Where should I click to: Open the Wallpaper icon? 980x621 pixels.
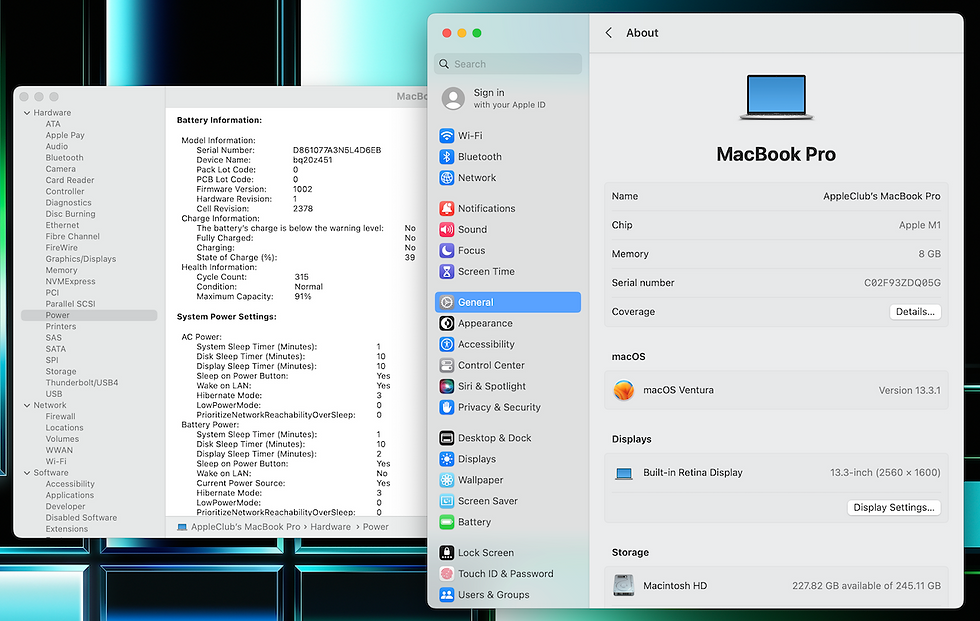point(446,480)
